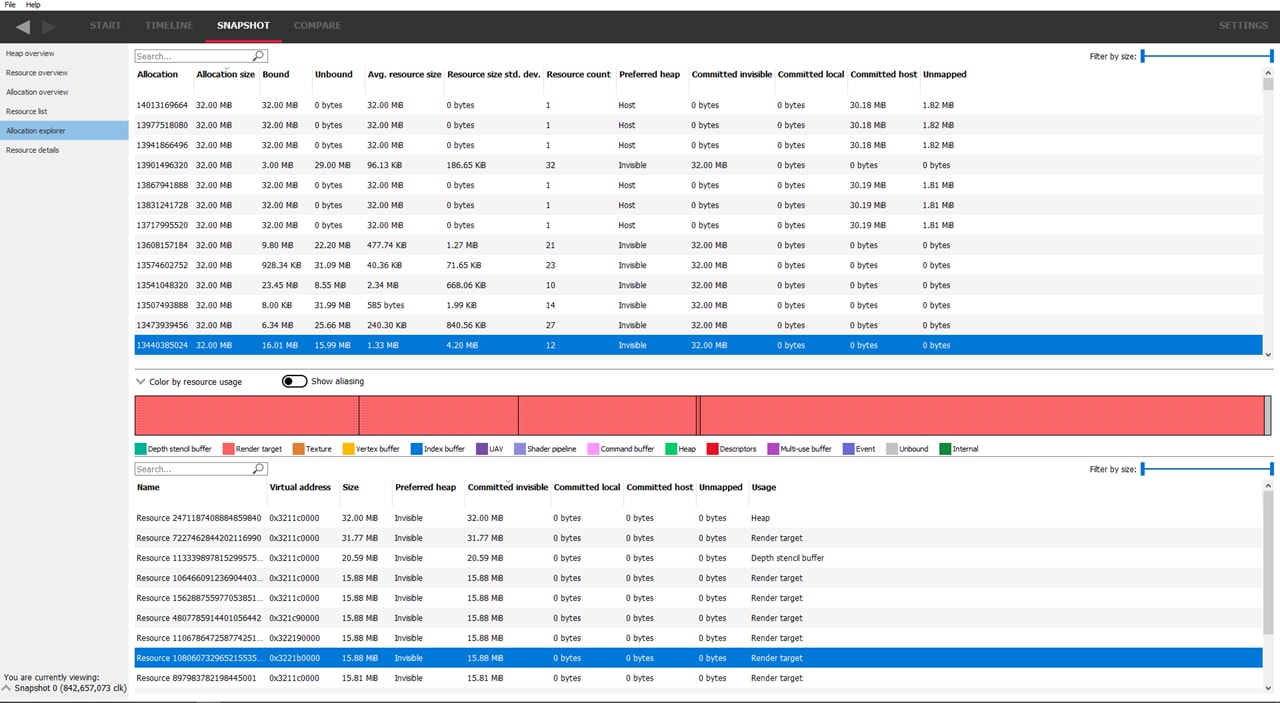Open Heap overview in sidebar
The width and height of the screenshot is (1280, 703).
pyautogui.click(x=30, y=53)
